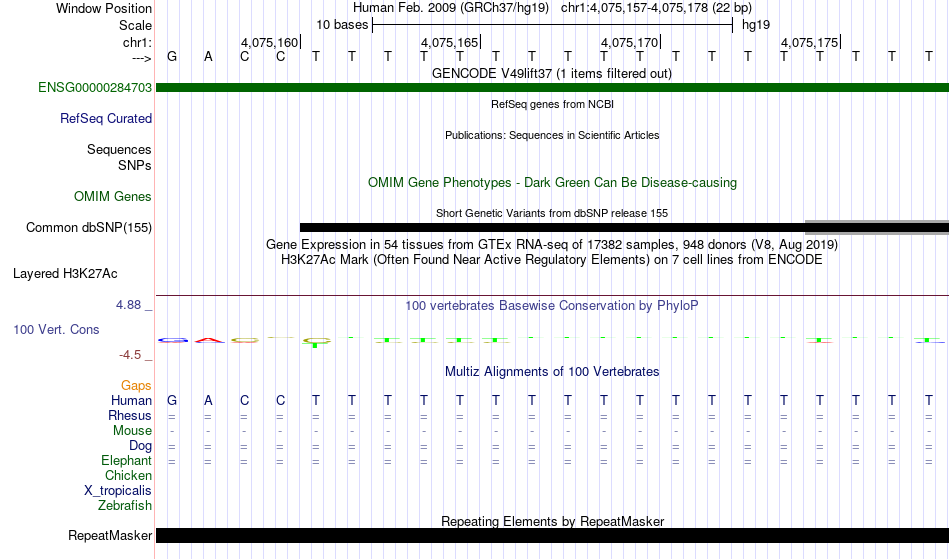Click the RepeatMasker track label

pyautogui.click(x=110, y=535)
